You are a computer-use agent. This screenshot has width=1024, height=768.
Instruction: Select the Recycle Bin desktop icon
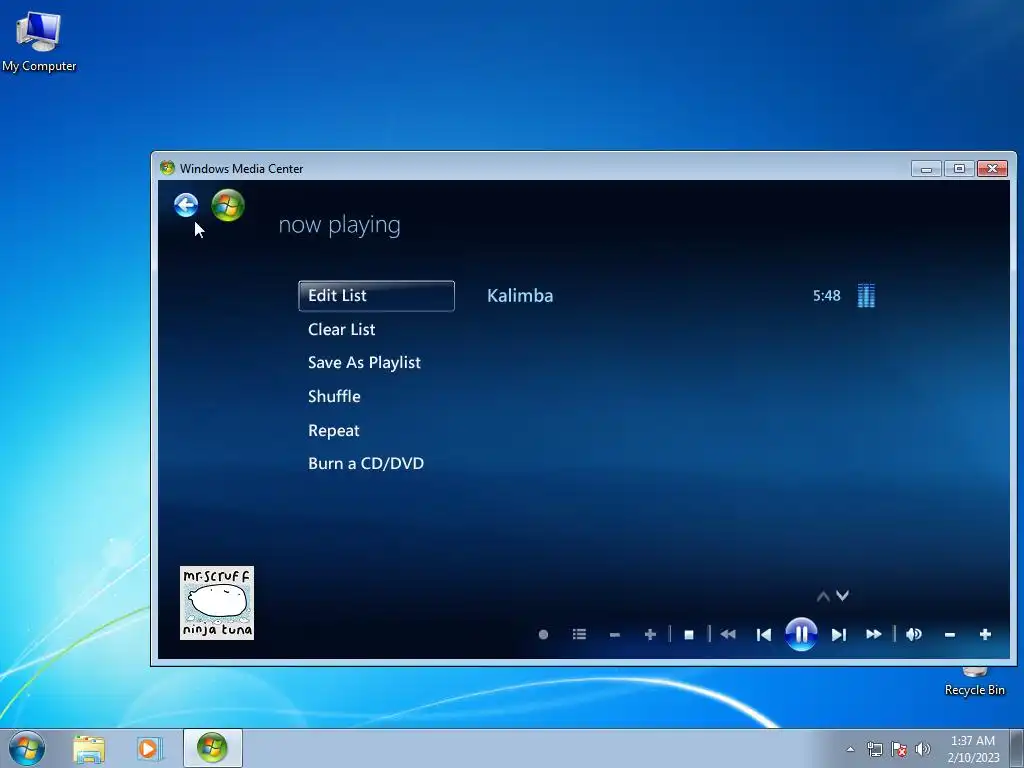(x=974, y=683)
